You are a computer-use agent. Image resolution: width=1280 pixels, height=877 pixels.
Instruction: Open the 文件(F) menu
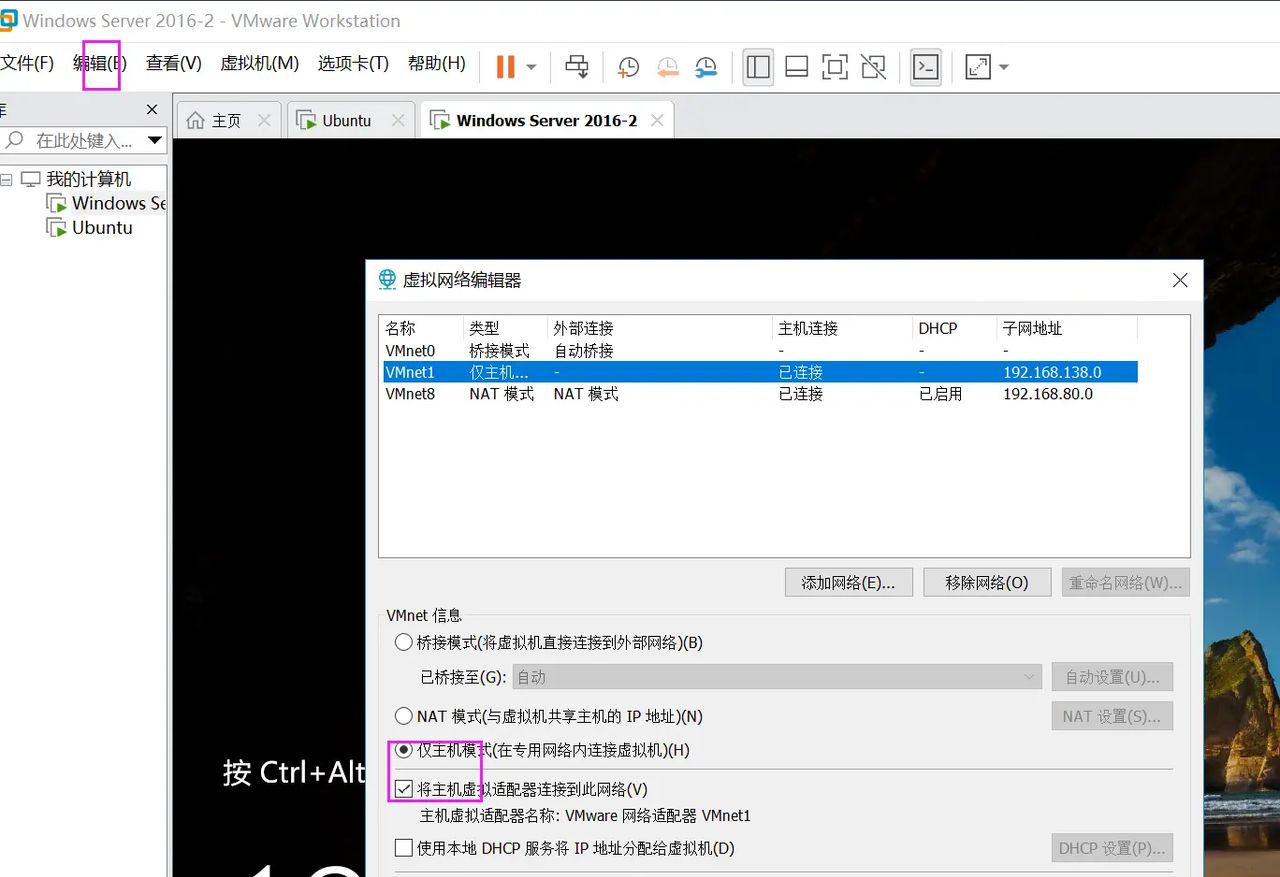27,64
